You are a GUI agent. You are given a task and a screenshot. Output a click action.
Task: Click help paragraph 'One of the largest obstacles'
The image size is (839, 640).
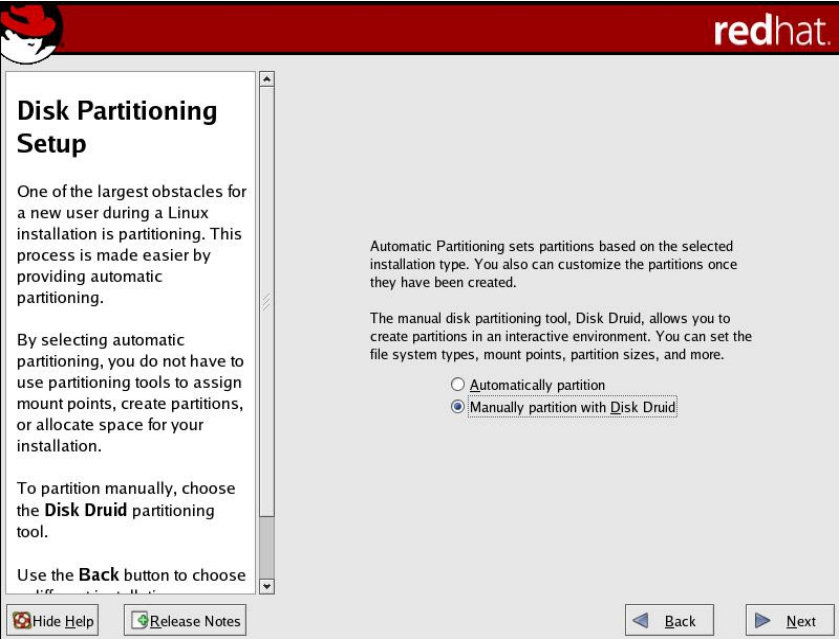[132, 244]
